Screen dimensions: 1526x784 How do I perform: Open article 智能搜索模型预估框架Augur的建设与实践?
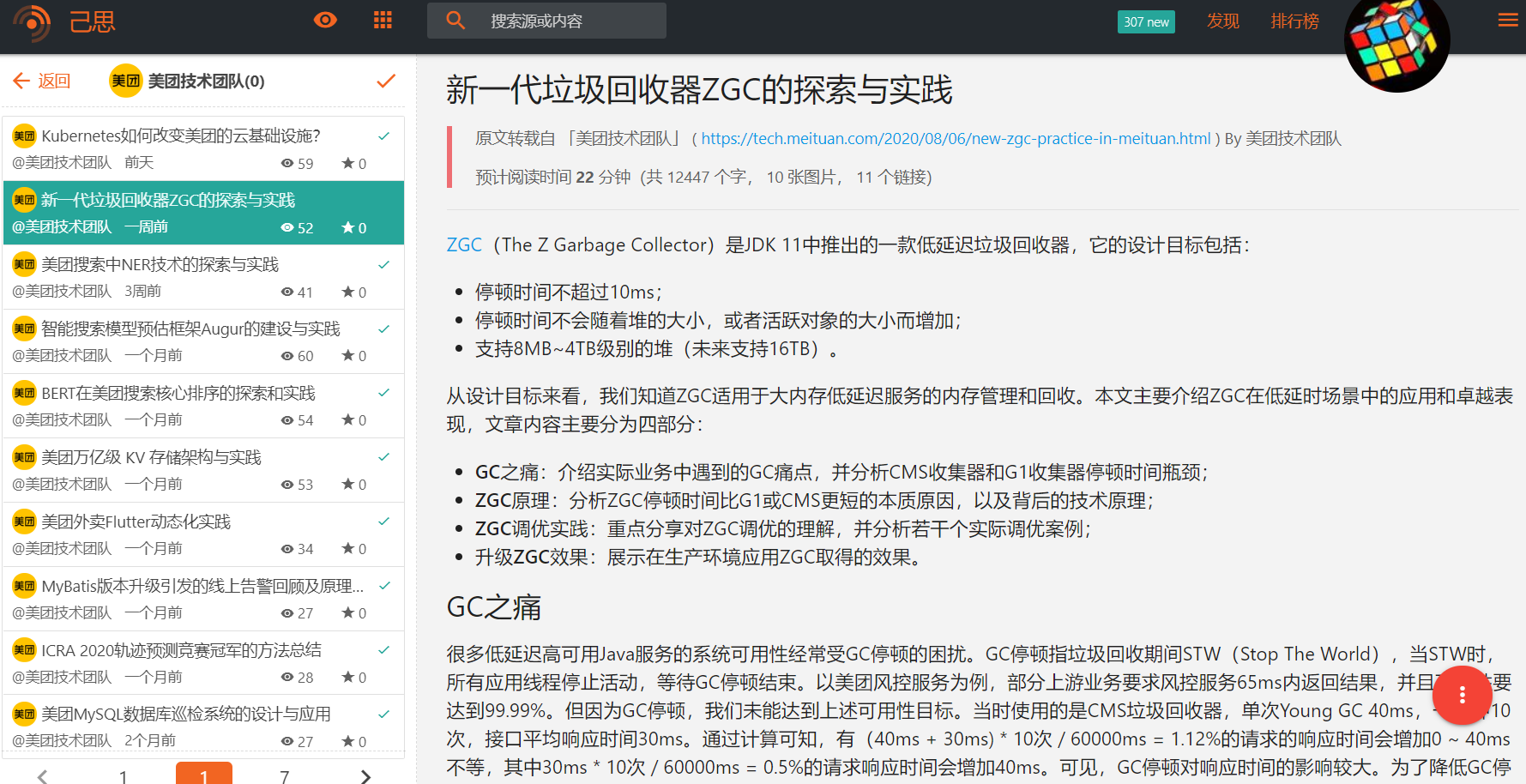point(190,329)
